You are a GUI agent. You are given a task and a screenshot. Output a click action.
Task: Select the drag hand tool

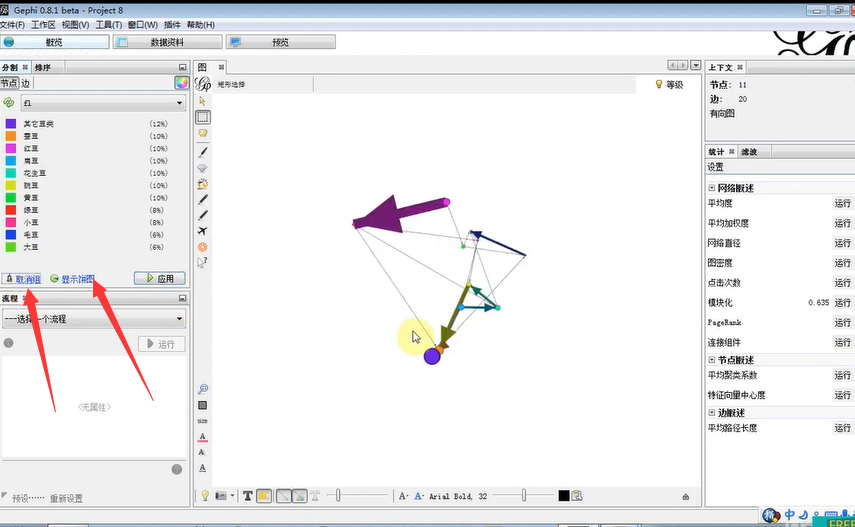click(x=203, y=133)
